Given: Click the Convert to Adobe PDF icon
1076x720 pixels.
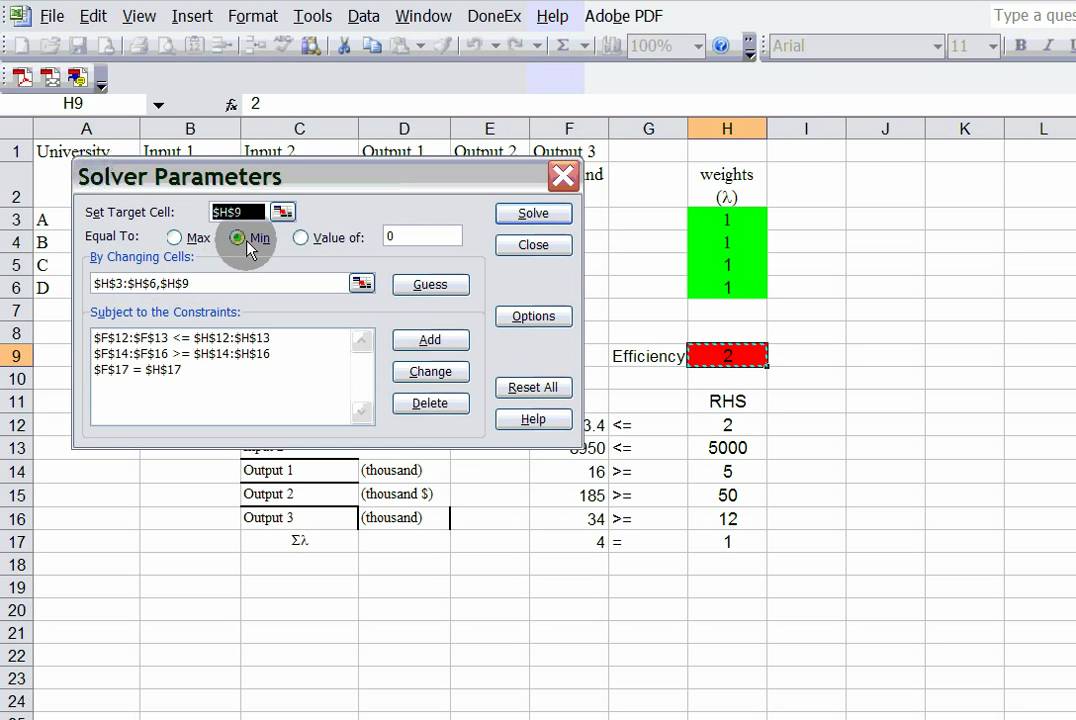Looking at the screenshot, I should (x=23, y=78).
